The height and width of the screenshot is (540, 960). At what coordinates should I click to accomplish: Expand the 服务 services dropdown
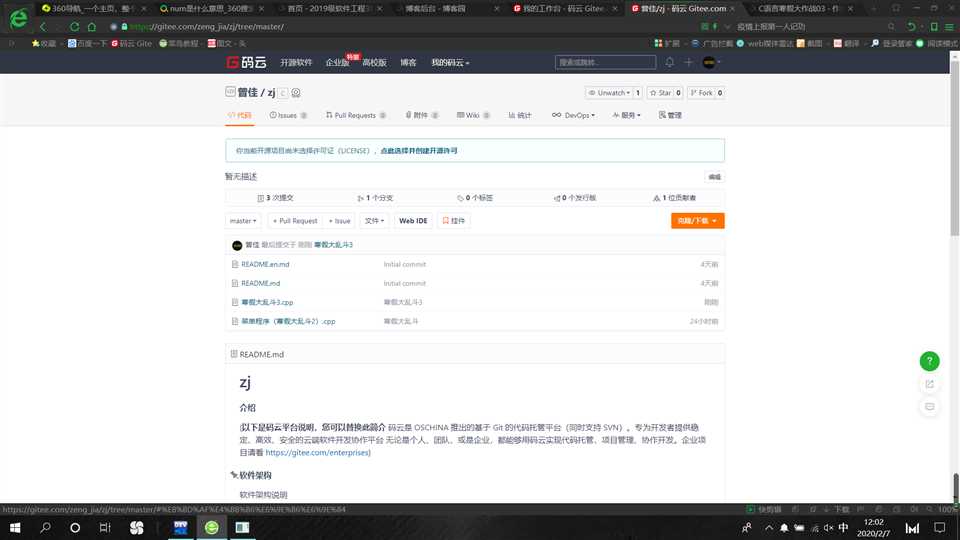click(626, 115)
